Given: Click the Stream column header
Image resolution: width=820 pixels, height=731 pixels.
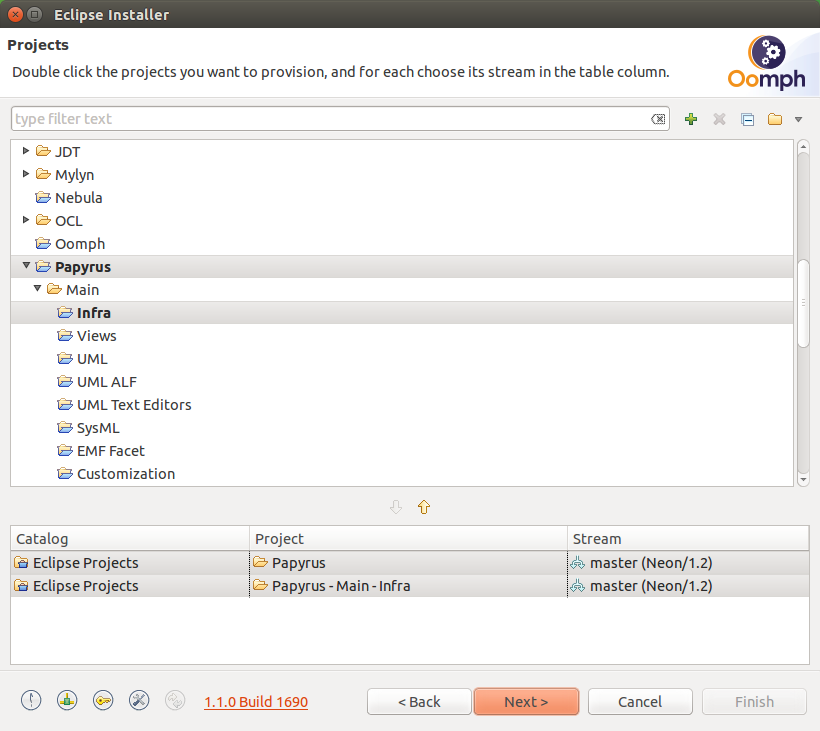Looking at the screenshot, I should click(688, 539).
